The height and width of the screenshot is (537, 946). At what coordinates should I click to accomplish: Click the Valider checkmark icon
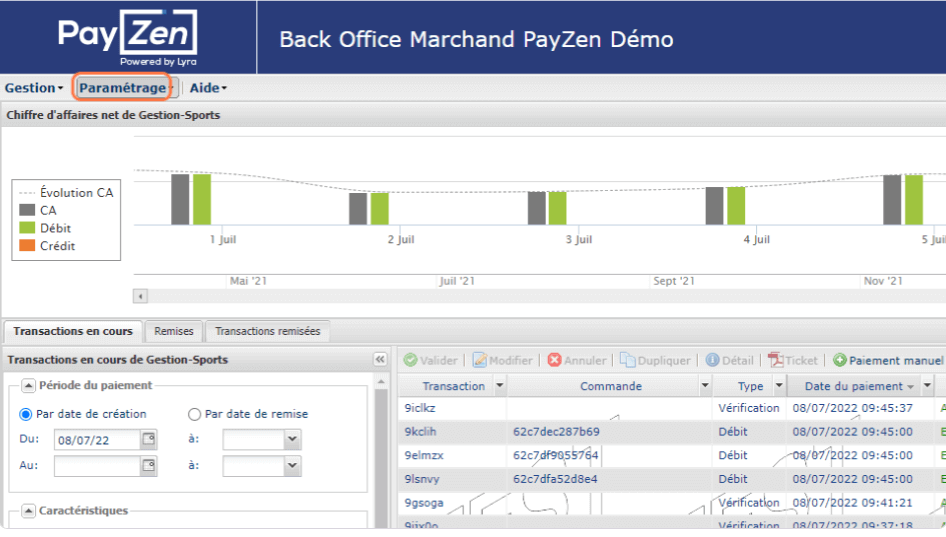(410, 360)
